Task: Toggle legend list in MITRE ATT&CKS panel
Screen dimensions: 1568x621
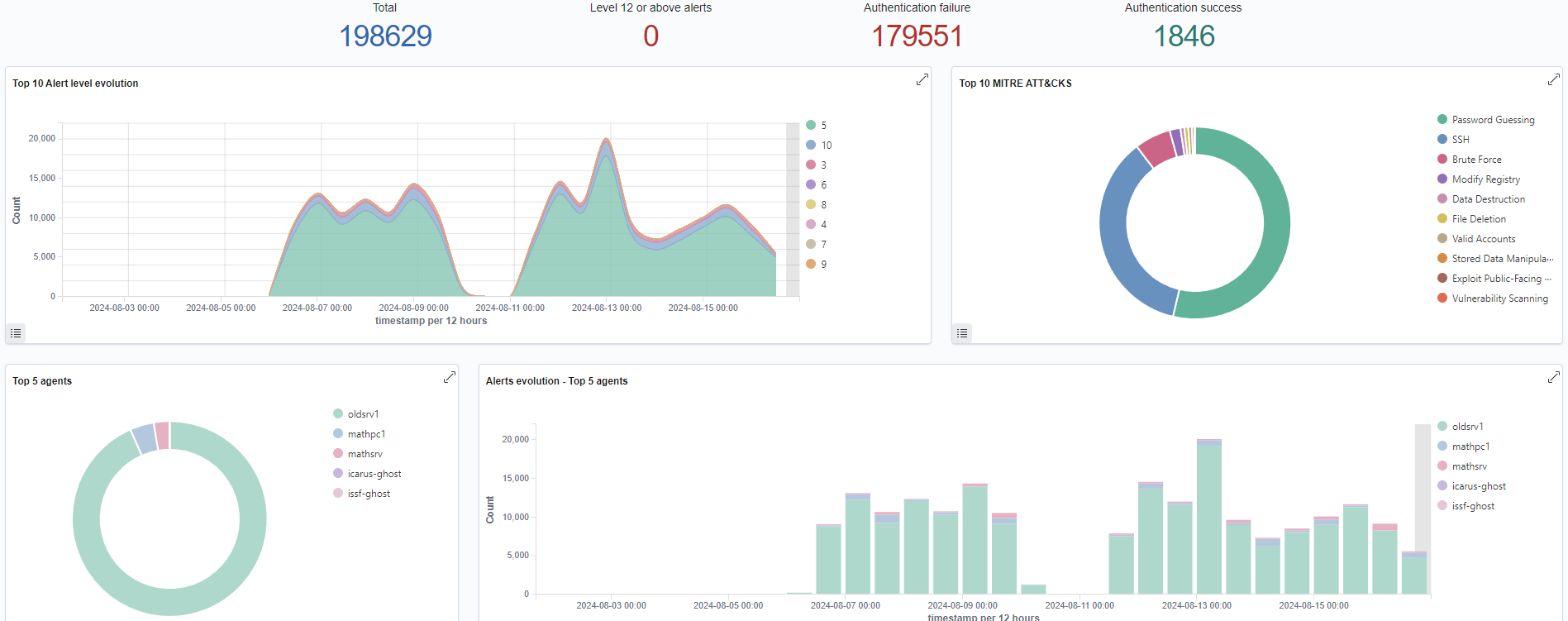Action: point(962,333)
